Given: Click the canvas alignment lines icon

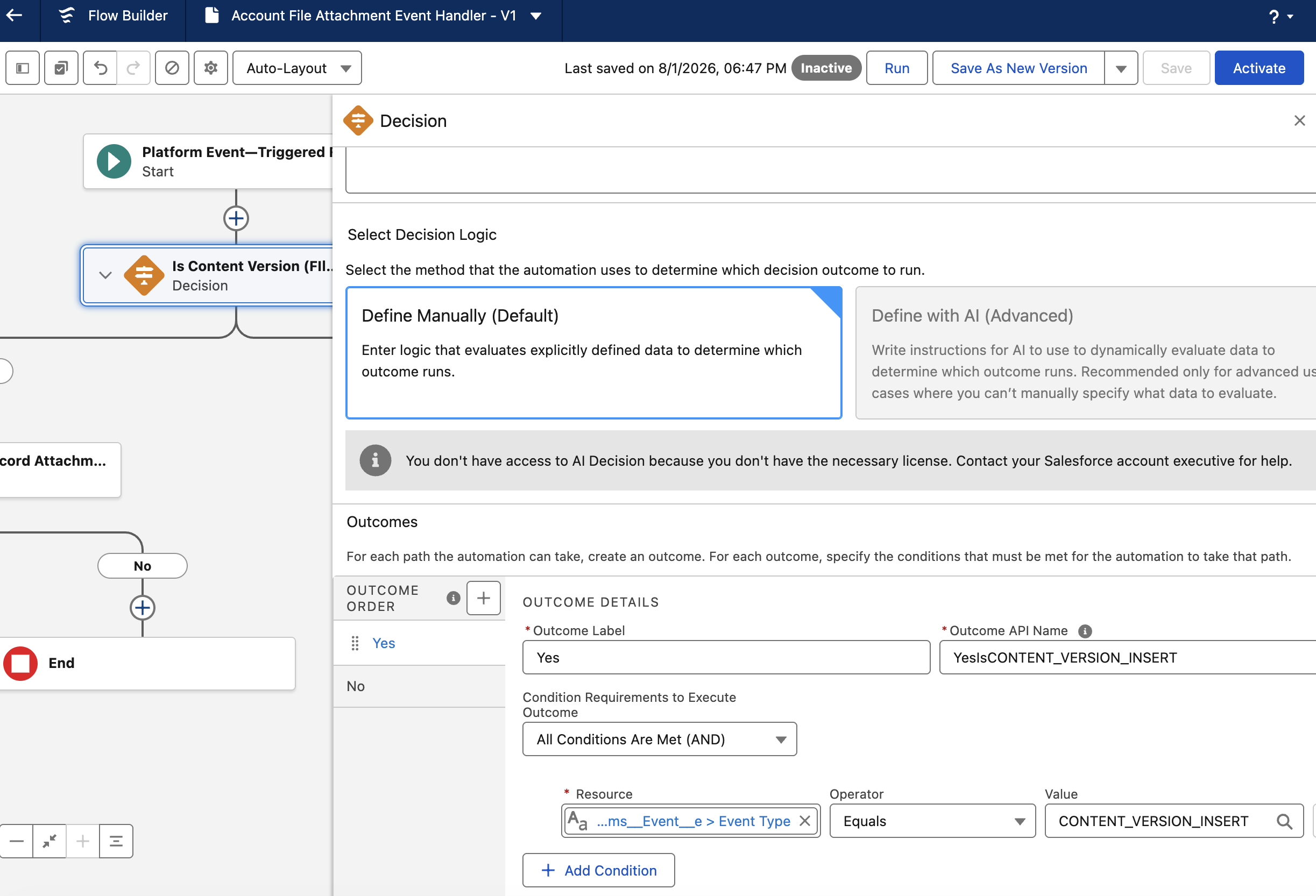Looking at the screenshot, I should pyautogui.click(x=116, y=841).
